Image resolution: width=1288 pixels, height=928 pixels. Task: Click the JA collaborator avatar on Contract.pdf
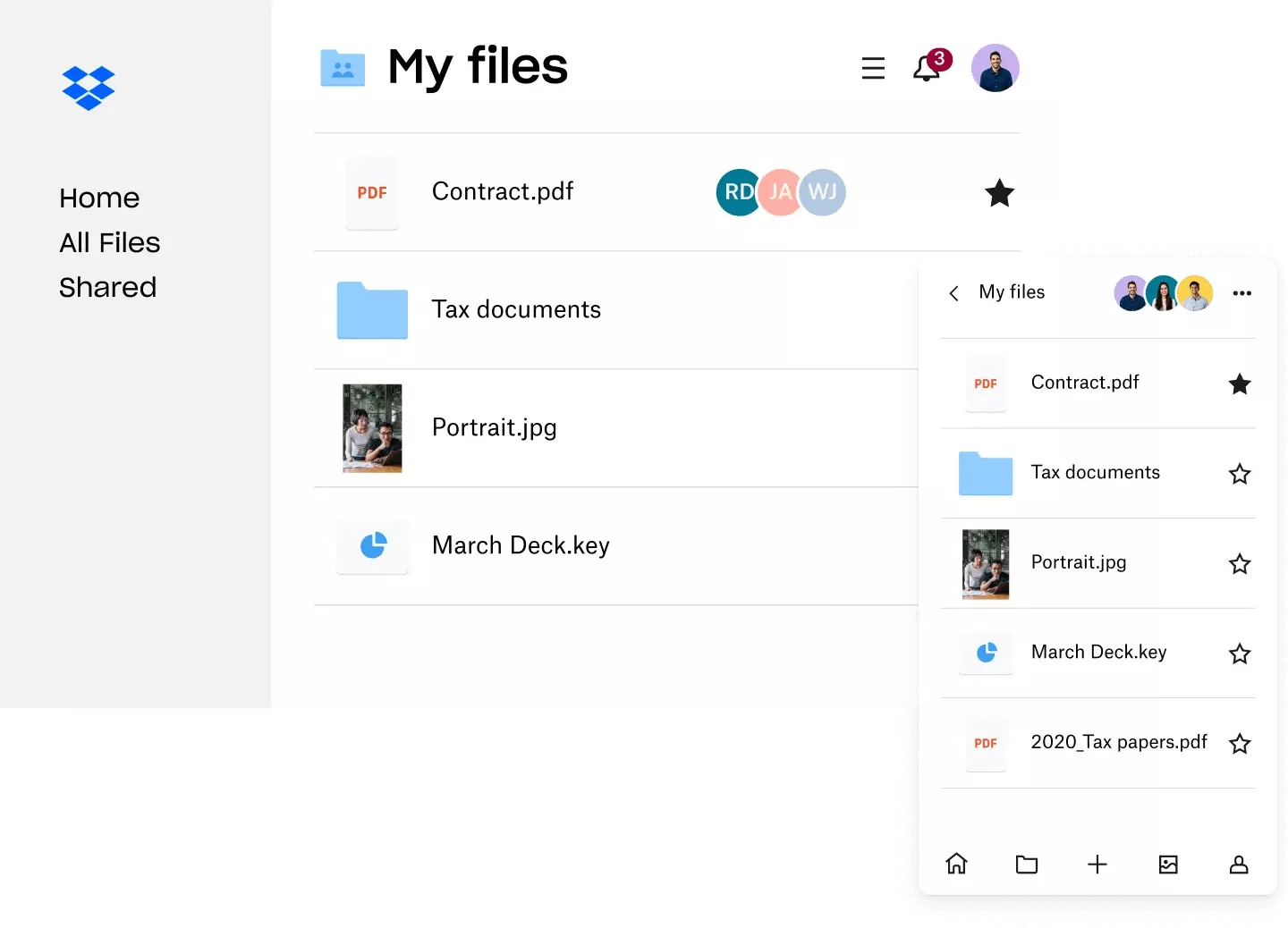click(x=780, y=192)
